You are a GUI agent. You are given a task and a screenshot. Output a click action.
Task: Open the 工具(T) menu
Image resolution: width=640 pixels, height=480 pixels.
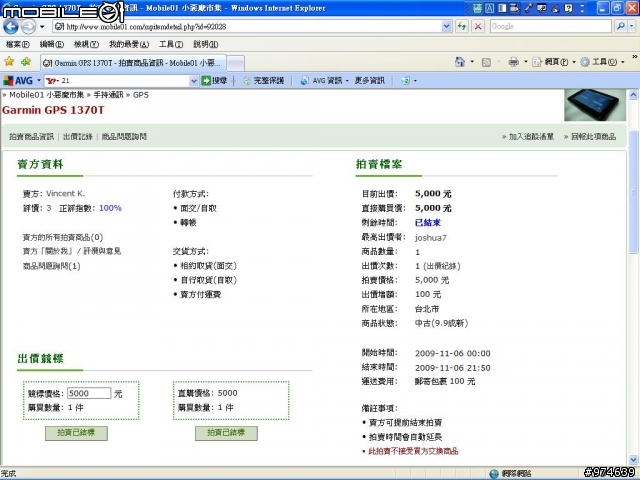[171, 44]
